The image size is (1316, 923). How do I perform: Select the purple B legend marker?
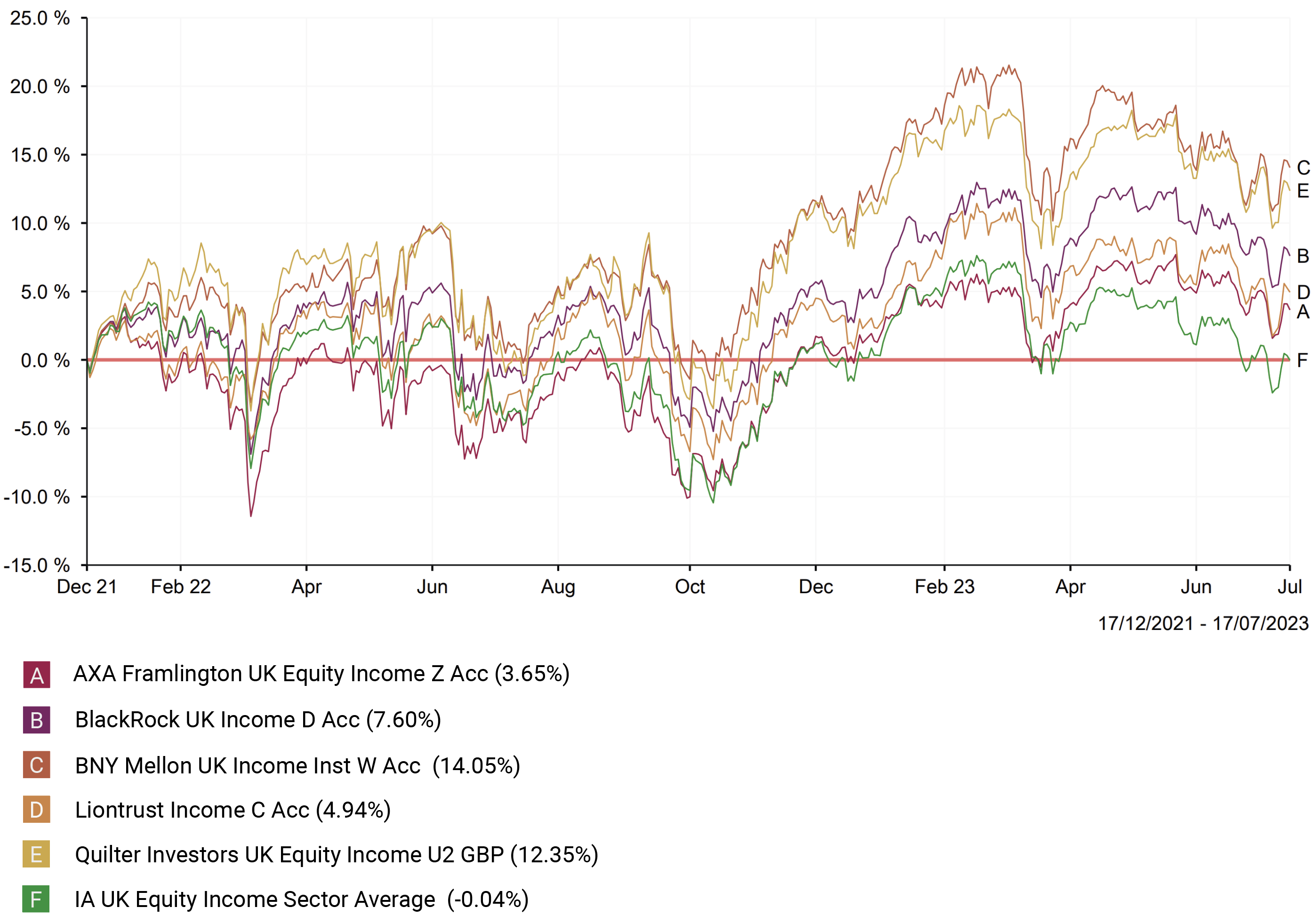click(36, 719)
